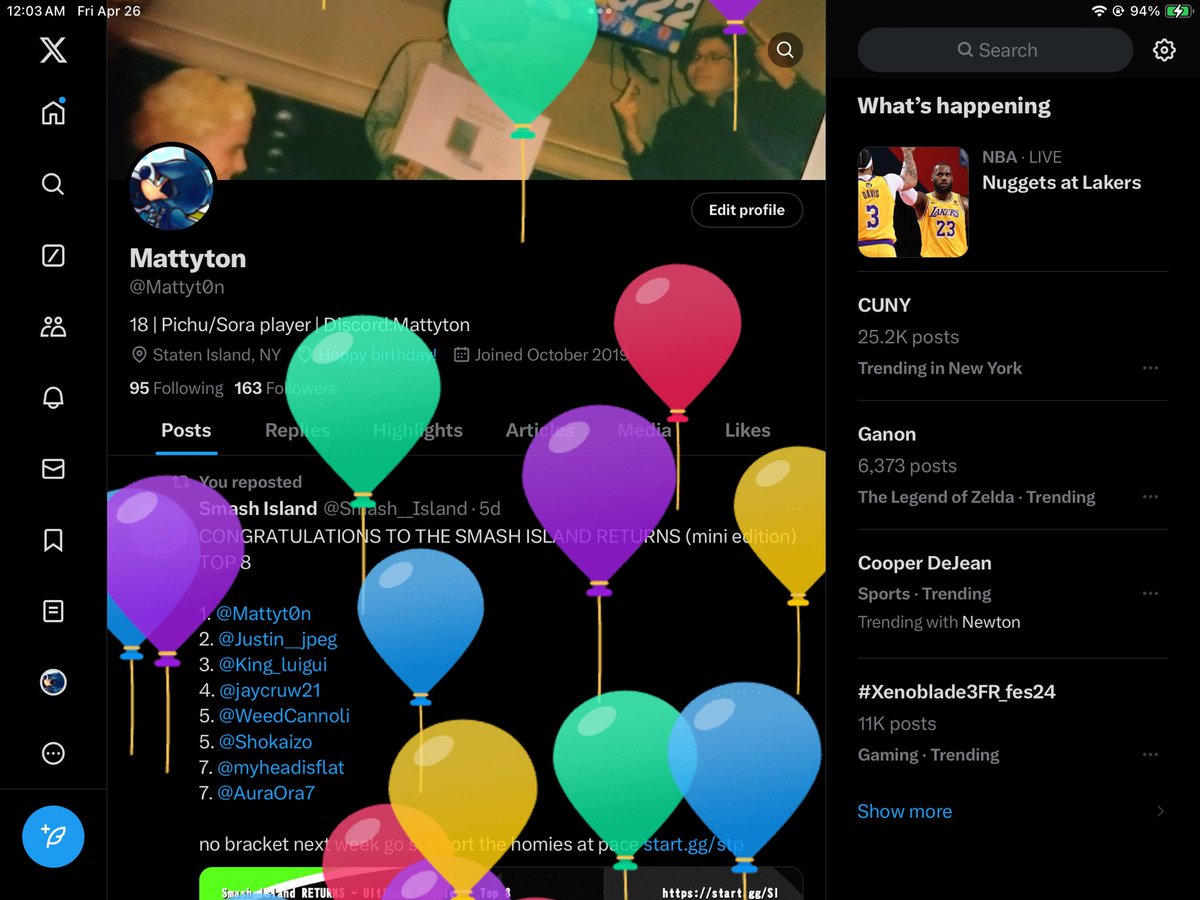Click the Edit profile button
Viewport: 1200px width, 900px height.
point(747,210)
